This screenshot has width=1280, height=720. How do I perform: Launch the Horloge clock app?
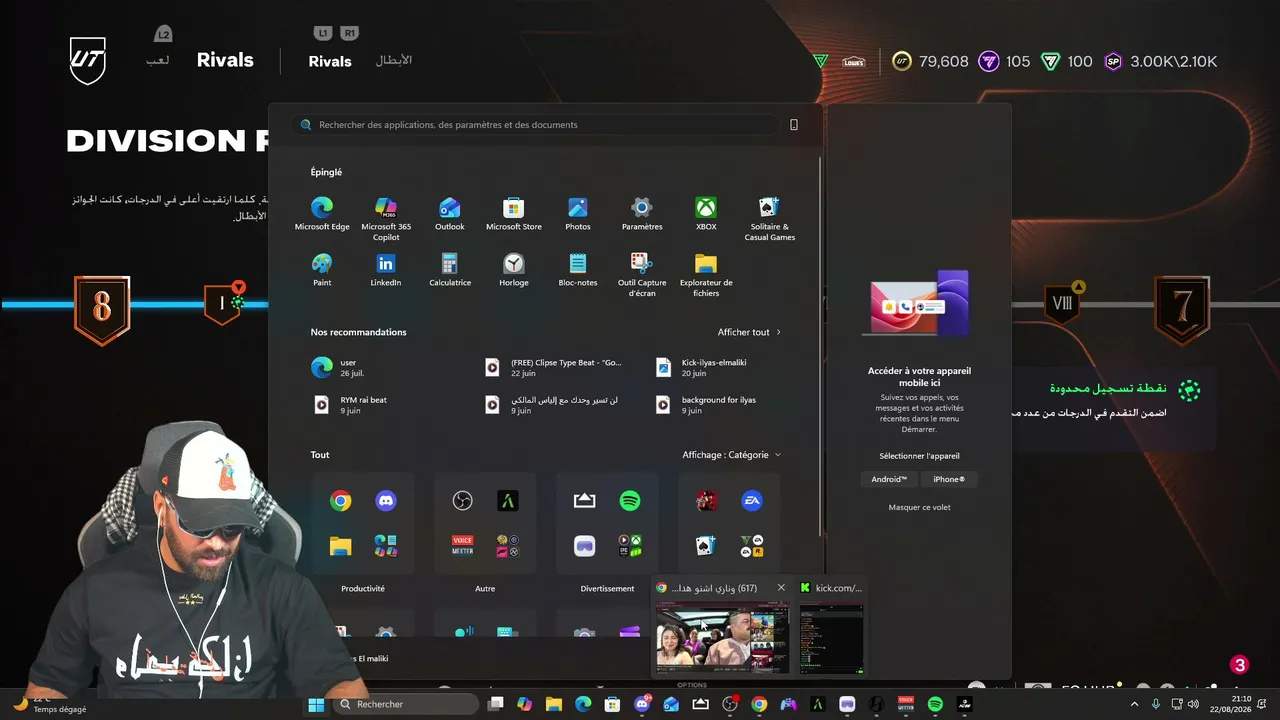(x=514, y=270)
